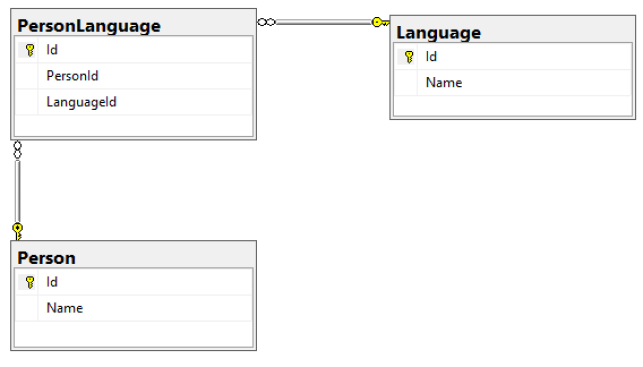Select the Language table title bar
643x367 pixels.
513,32
